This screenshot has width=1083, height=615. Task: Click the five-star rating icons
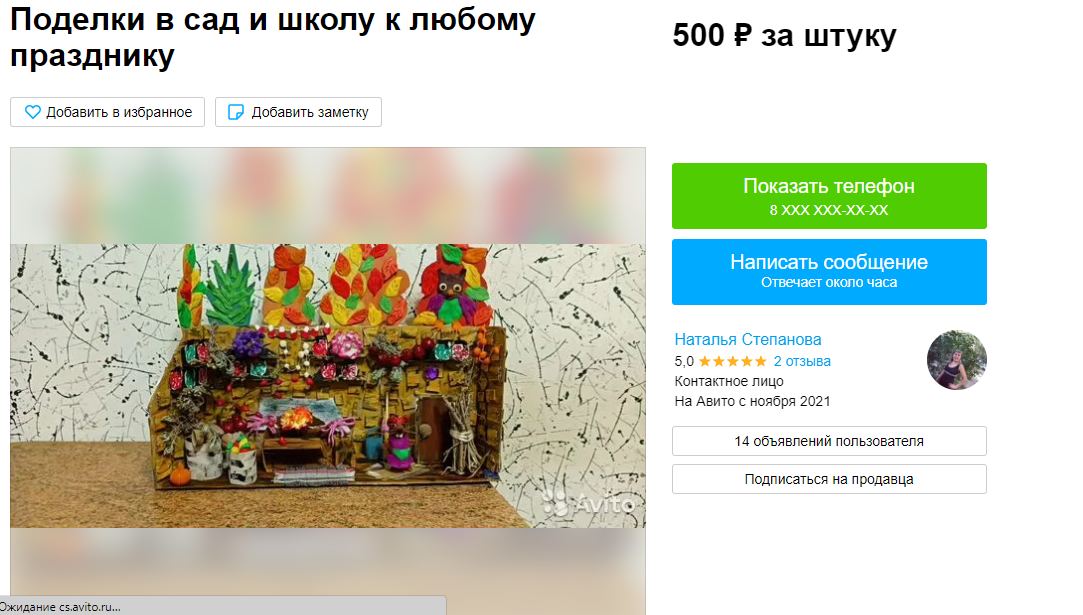coord(733,361)
